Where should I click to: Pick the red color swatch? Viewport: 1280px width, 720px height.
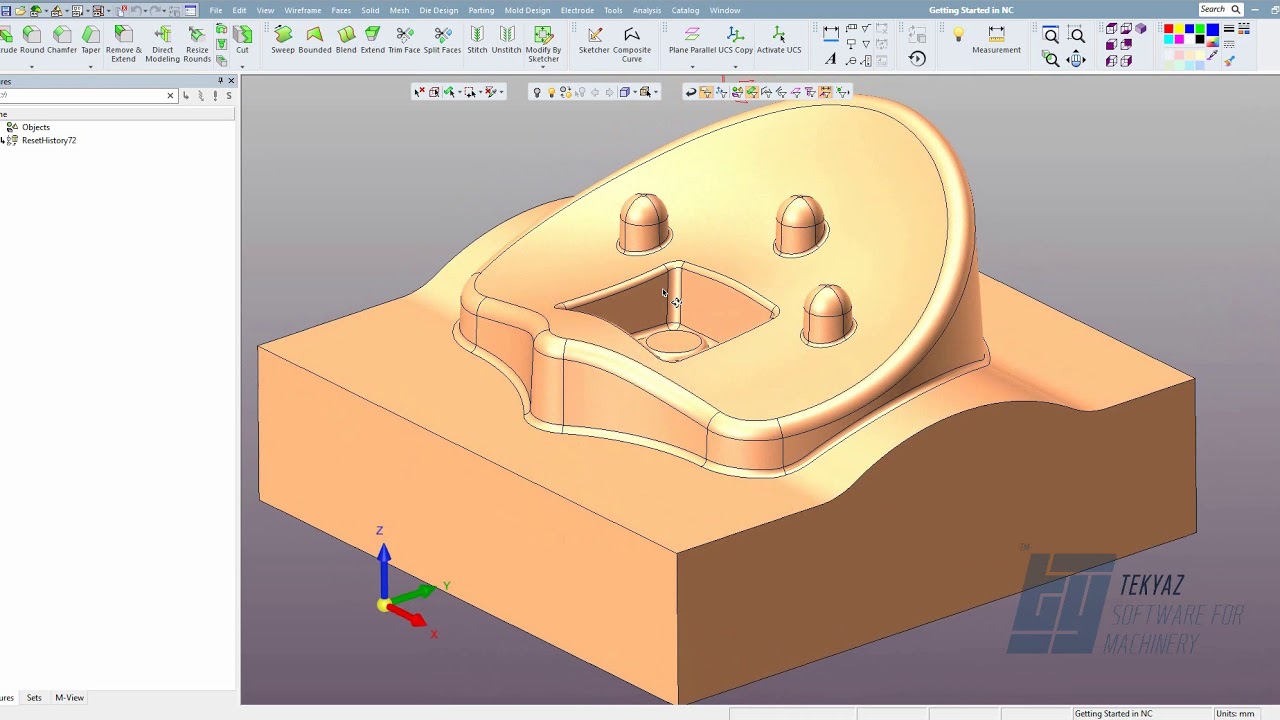click(x=1169, y=29)
